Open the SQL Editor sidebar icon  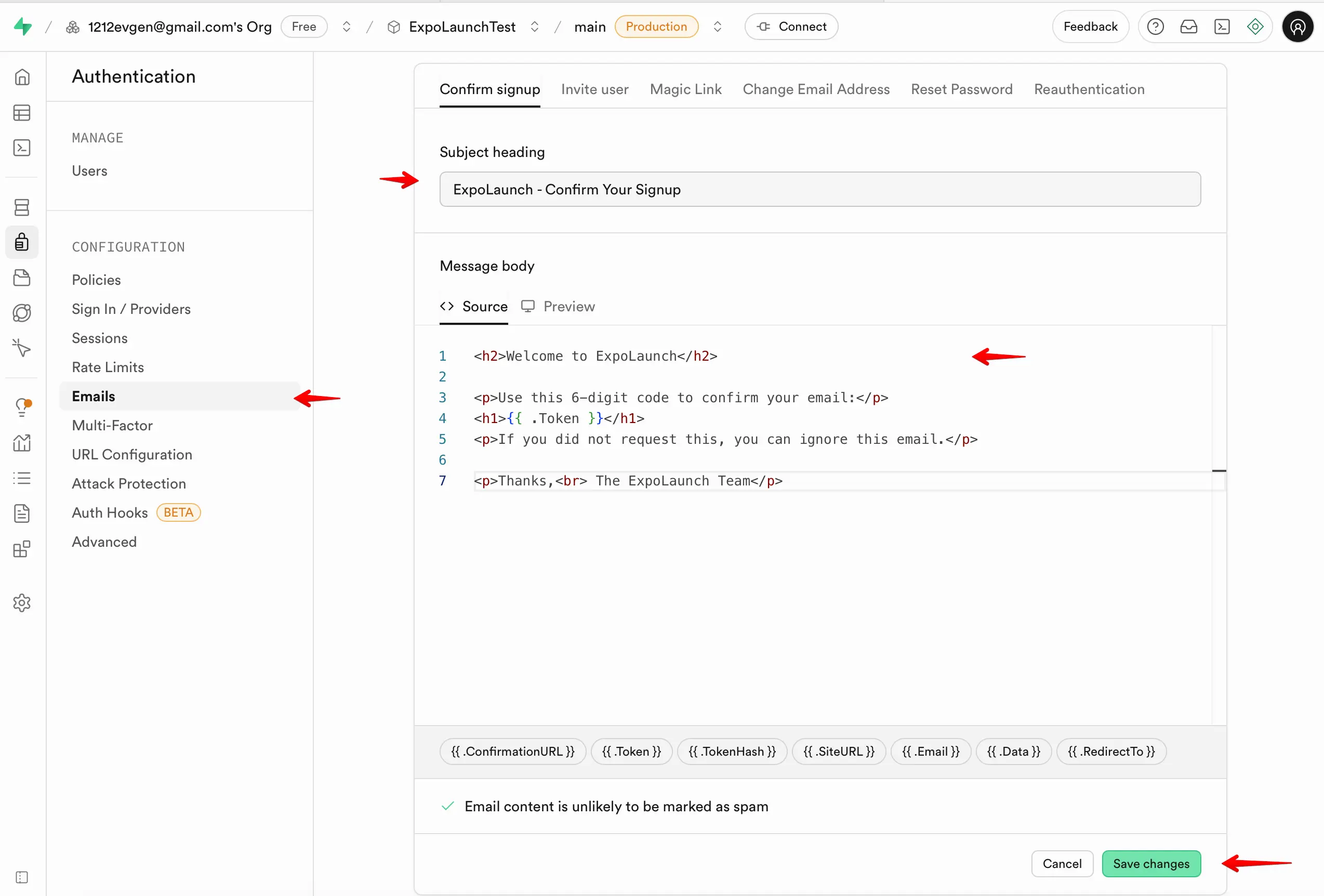pos(22,148)
